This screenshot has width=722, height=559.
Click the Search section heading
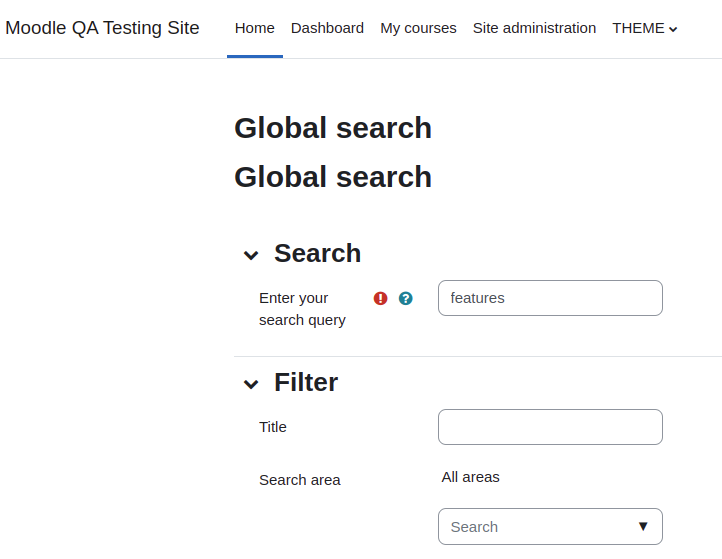[317, 253]
